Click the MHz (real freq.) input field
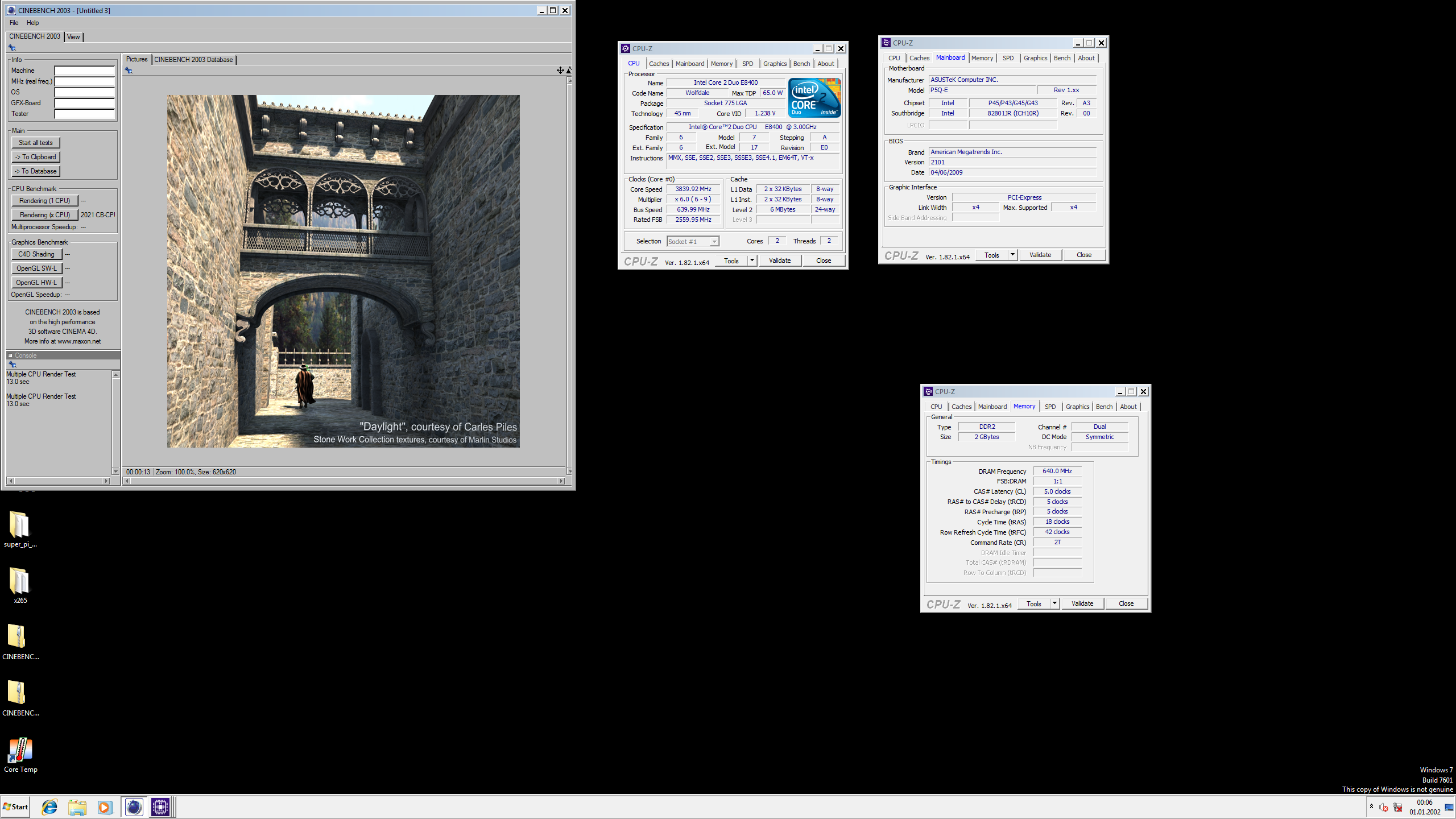 [84, 81]
